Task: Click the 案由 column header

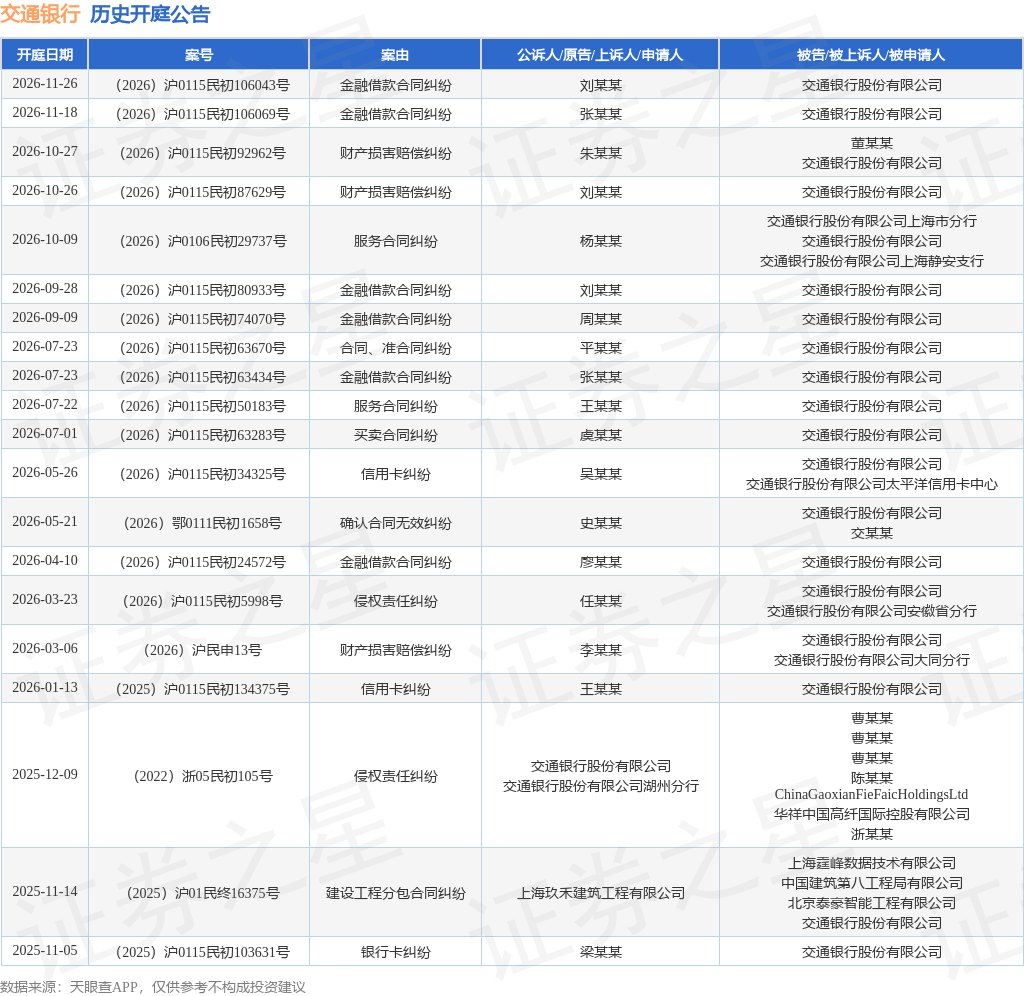Action: coord(395,55)
